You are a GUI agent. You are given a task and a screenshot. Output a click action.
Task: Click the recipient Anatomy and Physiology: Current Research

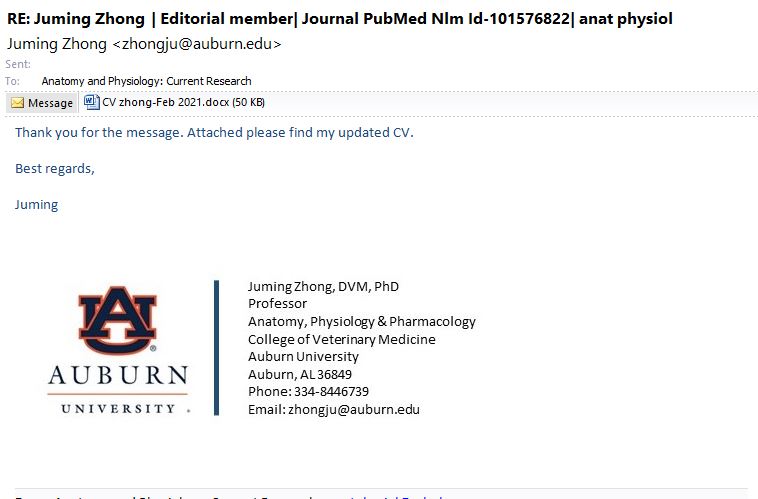[x=146, y=81]
